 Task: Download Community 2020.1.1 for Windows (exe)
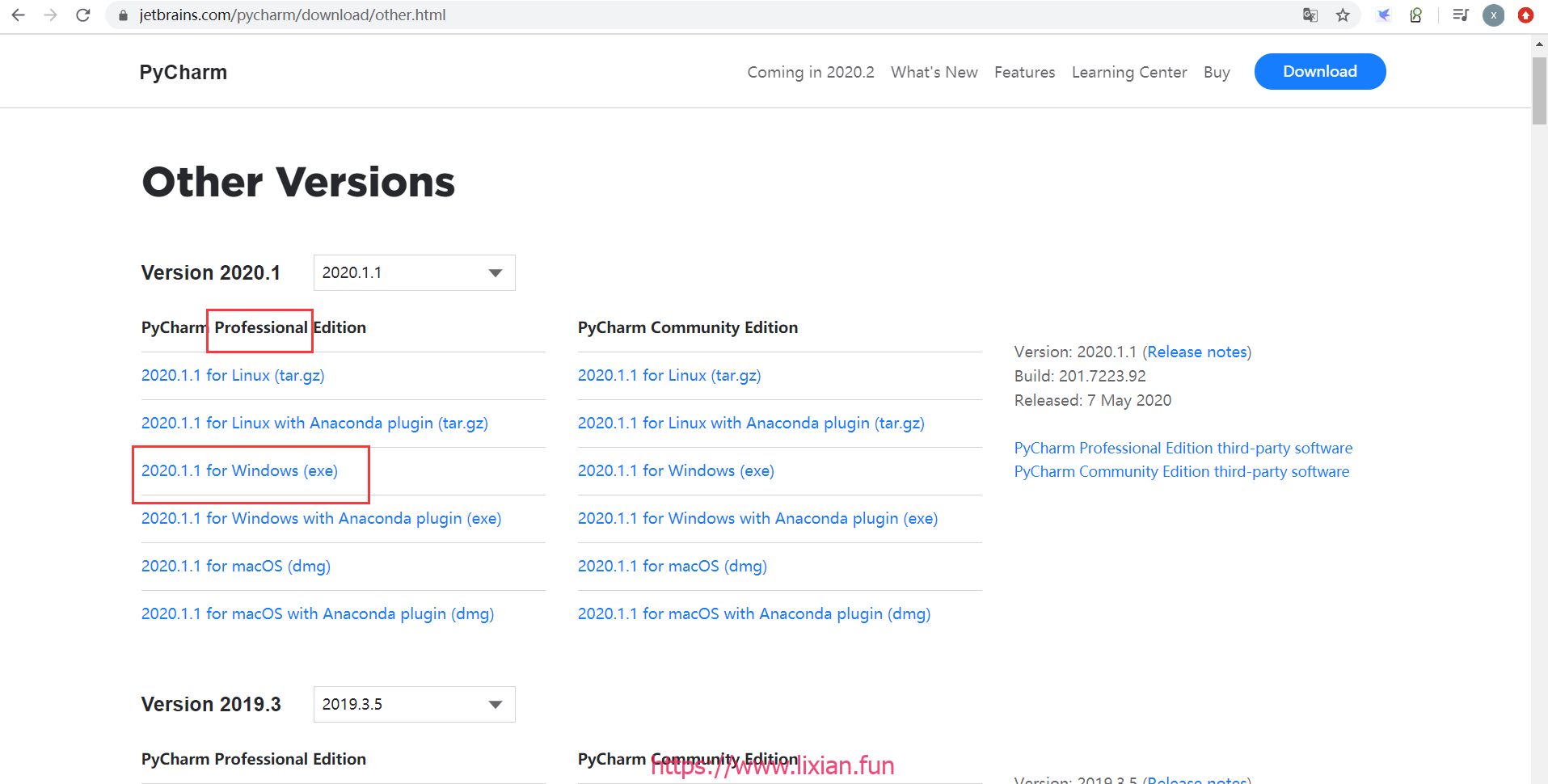(676, 470)
